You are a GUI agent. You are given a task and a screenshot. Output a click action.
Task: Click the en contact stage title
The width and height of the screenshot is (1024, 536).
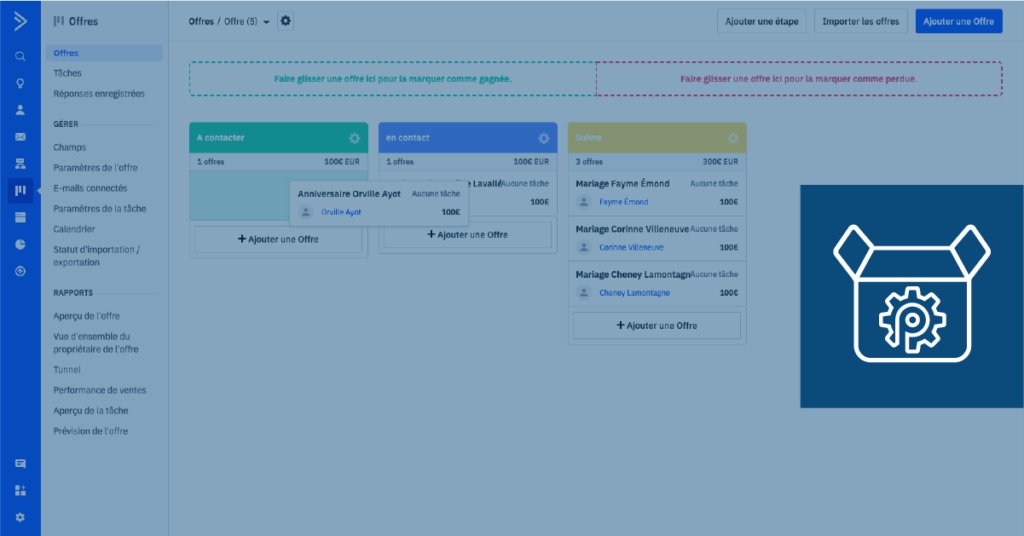click(x=408, y=138)
